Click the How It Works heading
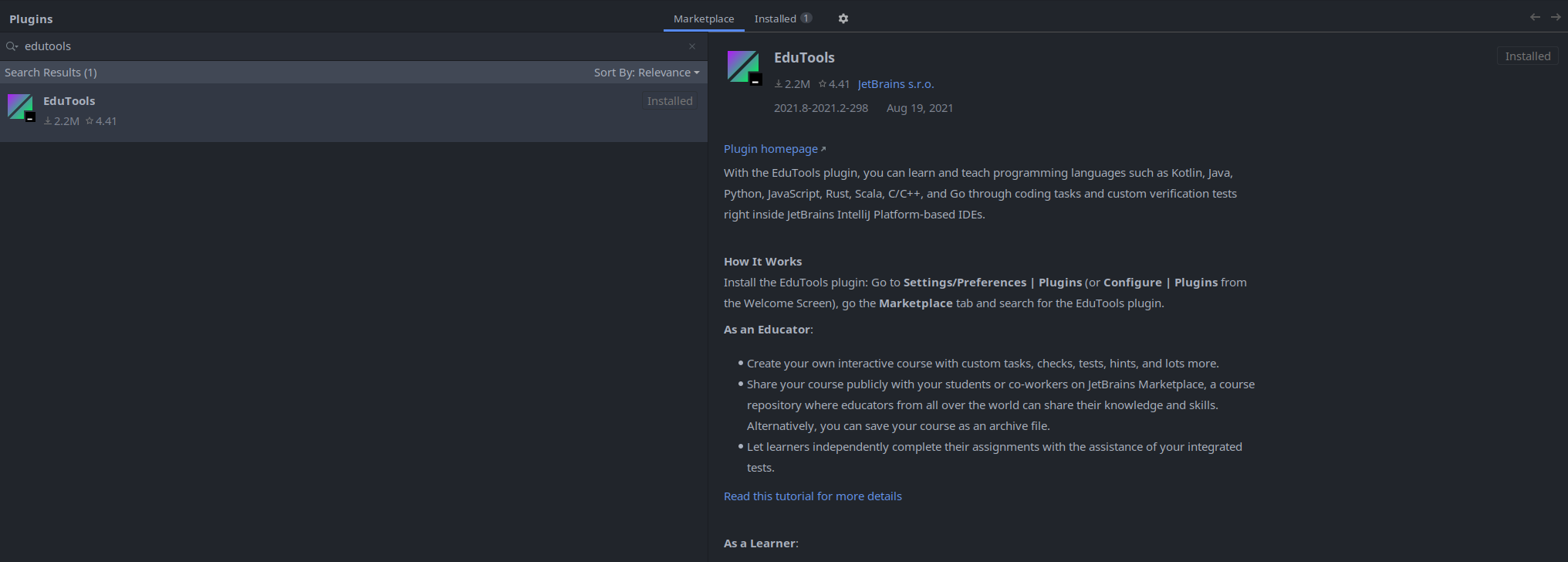The width and height of the screenshot is (1568, 562). tap(762, 262)
